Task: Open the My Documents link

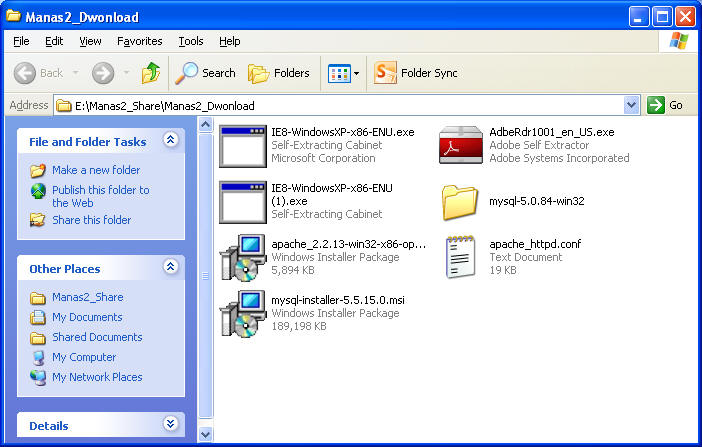Action: [87, 317]
